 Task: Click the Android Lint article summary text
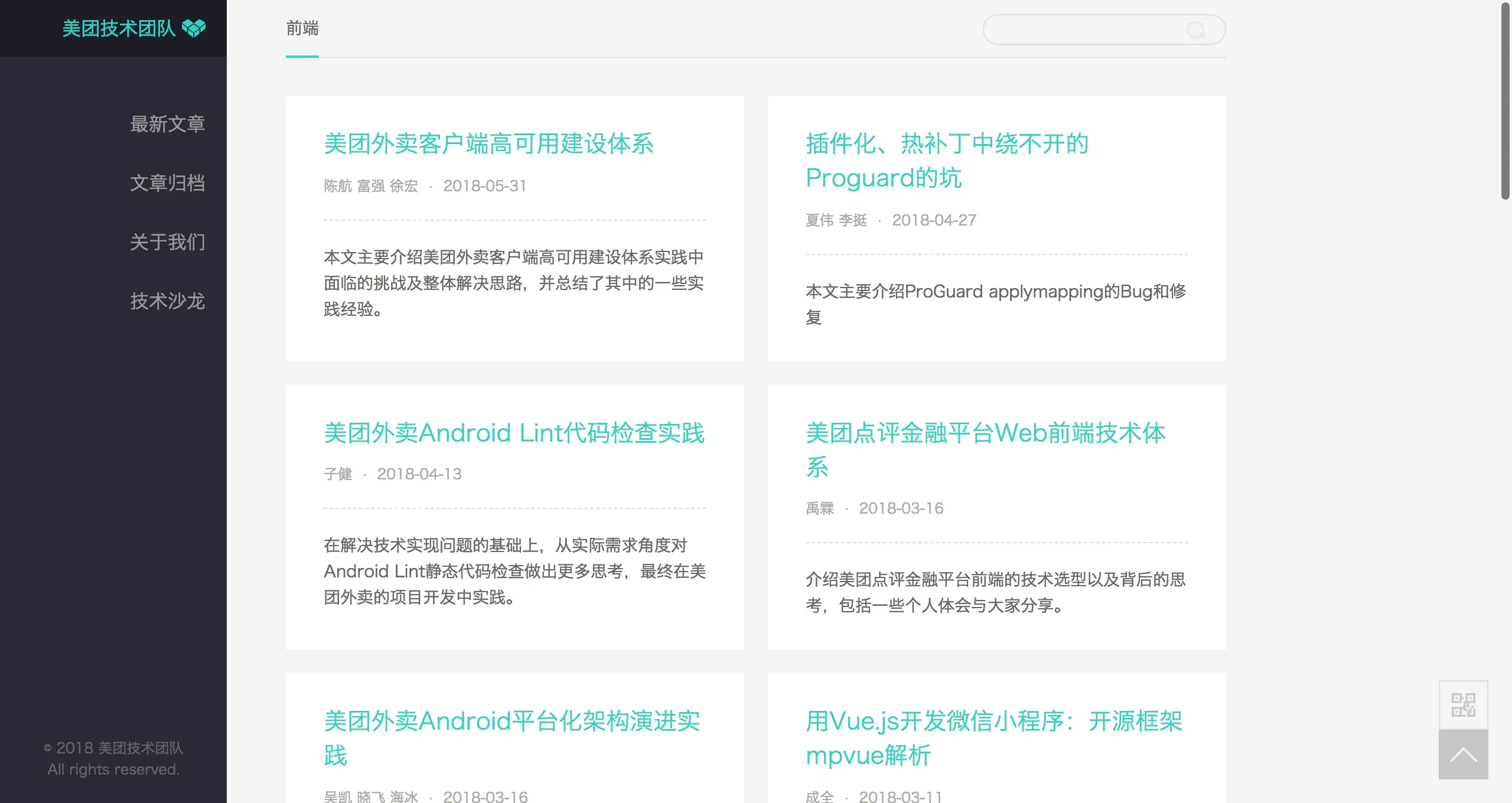tap(514, 571)
